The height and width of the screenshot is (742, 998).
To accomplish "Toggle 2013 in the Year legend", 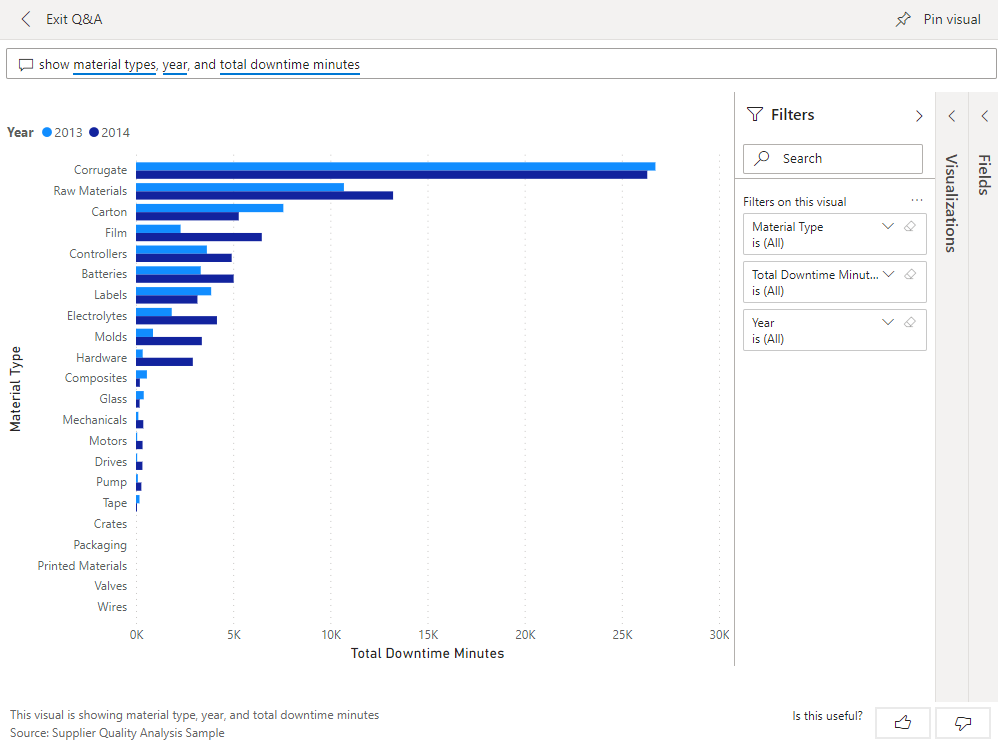I will click(60, 131).
